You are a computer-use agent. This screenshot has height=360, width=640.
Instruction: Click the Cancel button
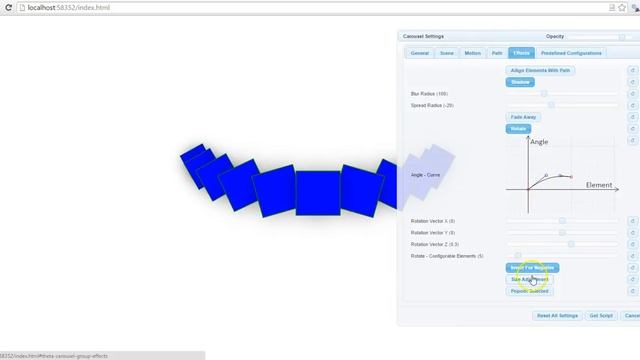pos(631,316)
